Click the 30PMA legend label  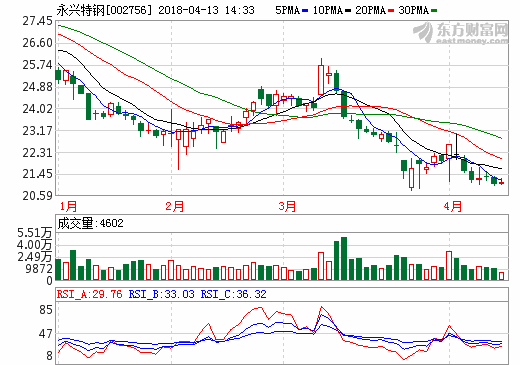(413, 11)
